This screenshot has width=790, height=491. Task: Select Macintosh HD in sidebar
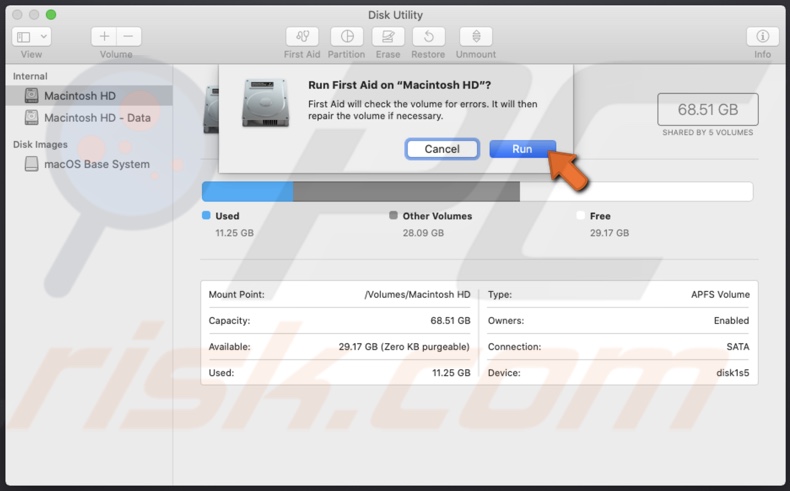89,96
